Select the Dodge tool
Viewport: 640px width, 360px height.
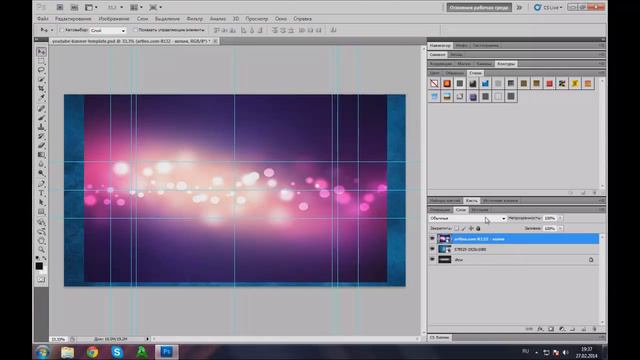pyautogui.click(x=41, y=173)
